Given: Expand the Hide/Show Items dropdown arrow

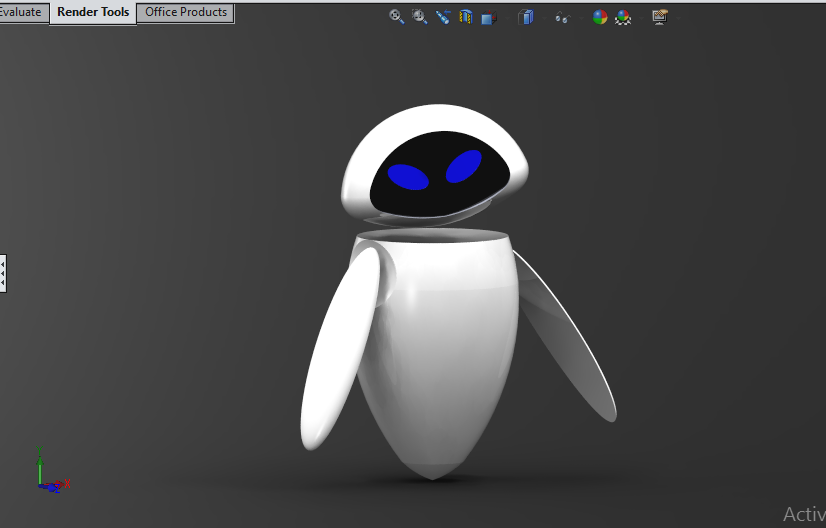Looking at the screenshot, I should click(x=581, y=18).
